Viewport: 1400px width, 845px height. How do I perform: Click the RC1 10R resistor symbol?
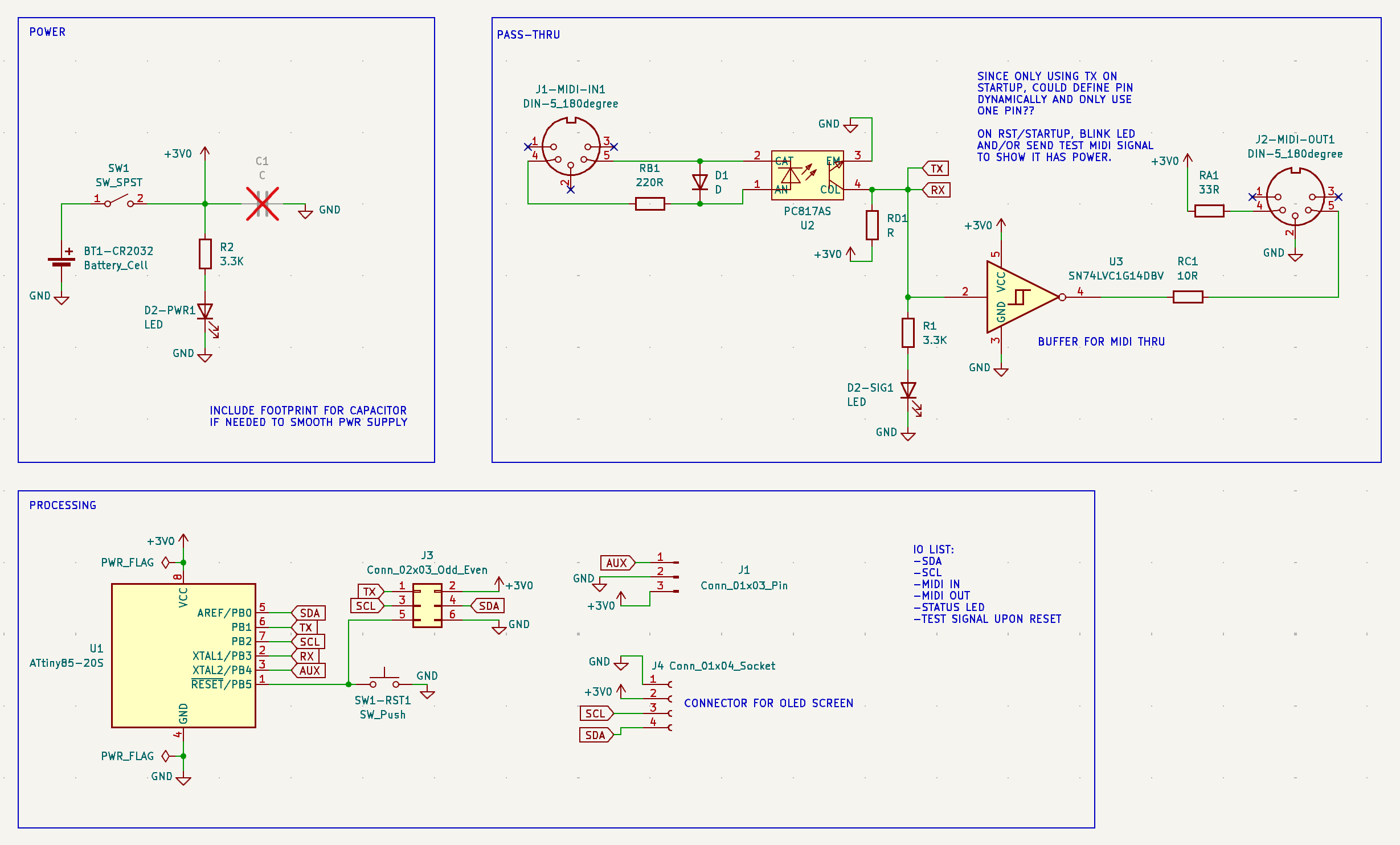pos(1188,297)
